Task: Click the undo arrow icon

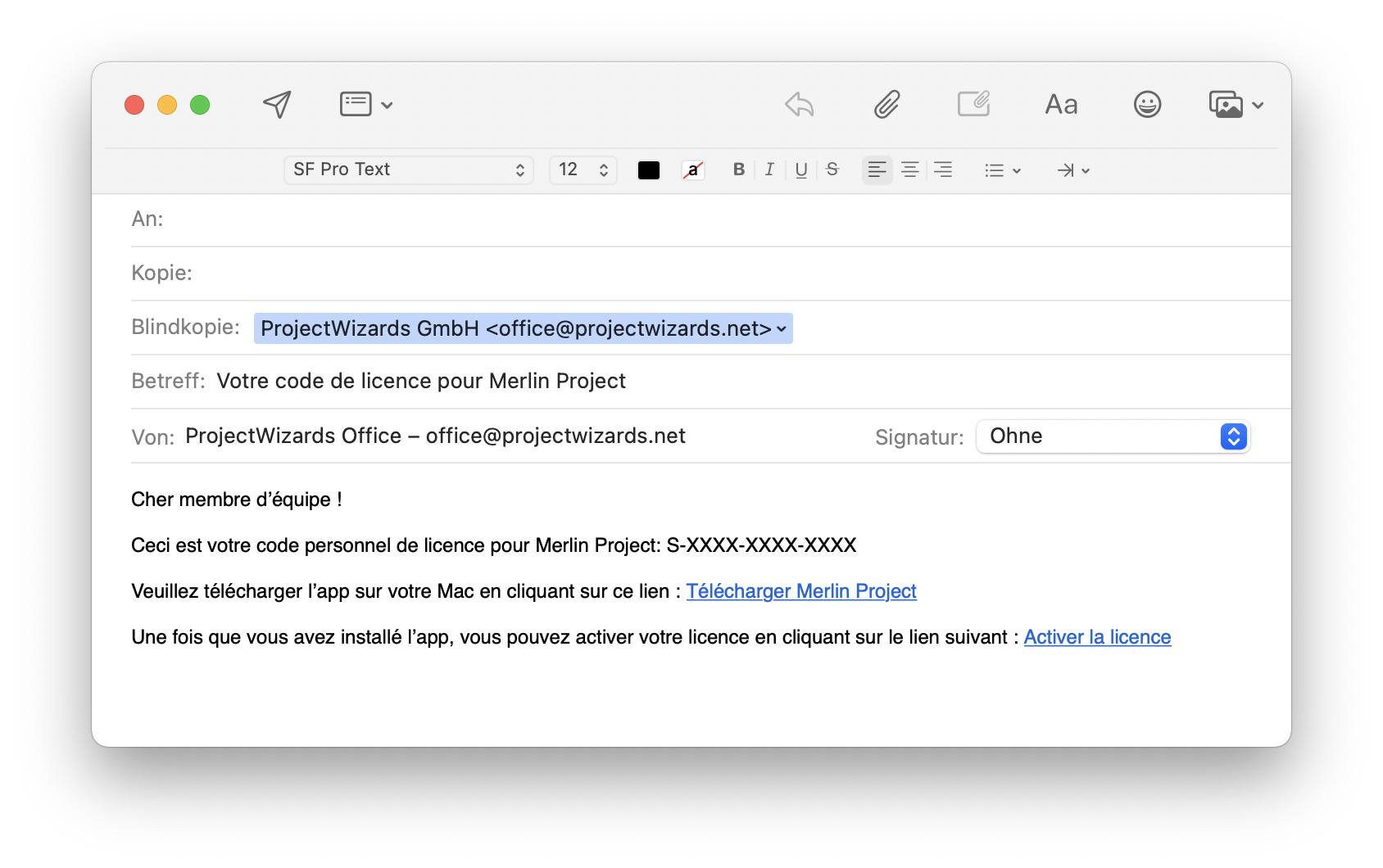Action: click(799, 104)
